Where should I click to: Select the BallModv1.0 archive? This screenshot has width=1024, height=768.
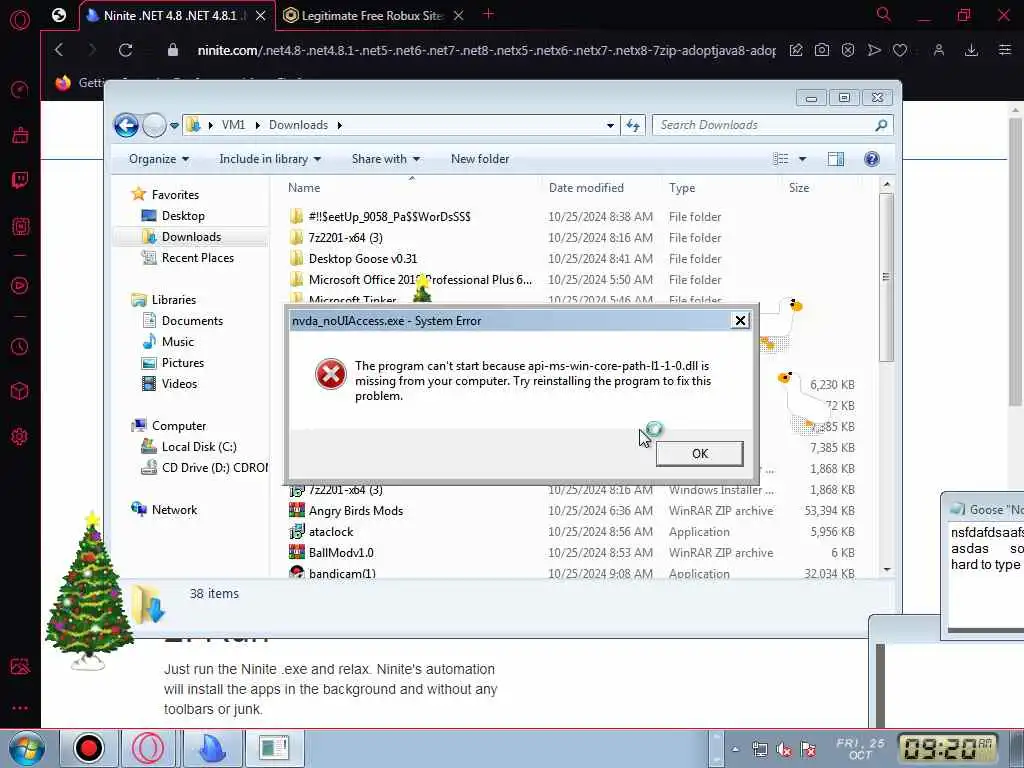pyautogui.click(x=341, y=552)
